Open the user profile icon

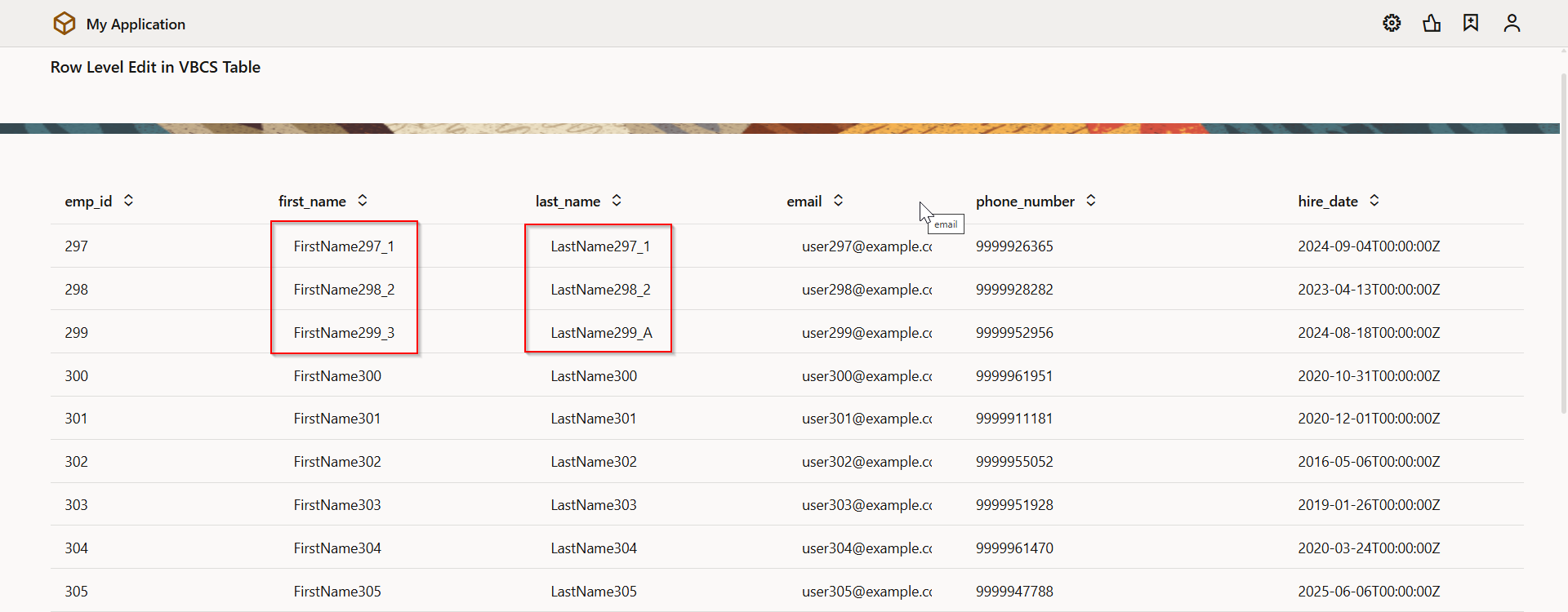click(x=1512, y=23)
